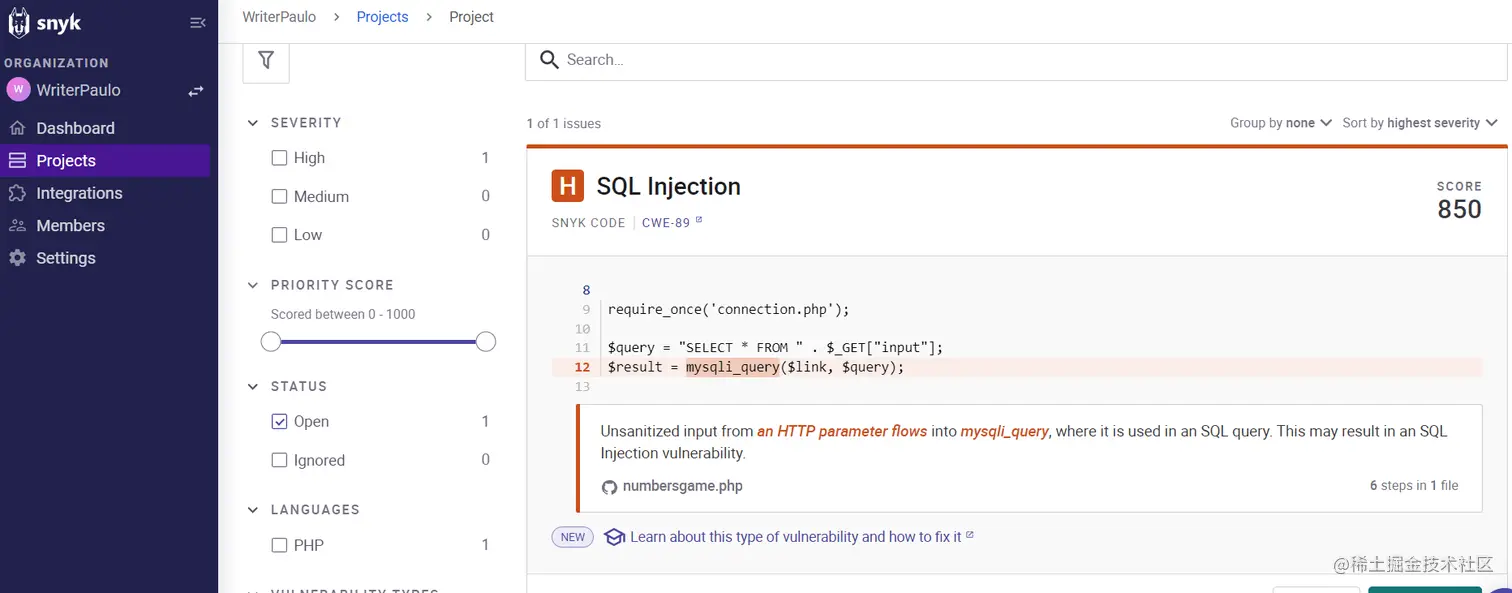Image resolution: width=1512 pixels, height=593 pixels.
Task: Click the right priority score slider handle
Action: 486,342
